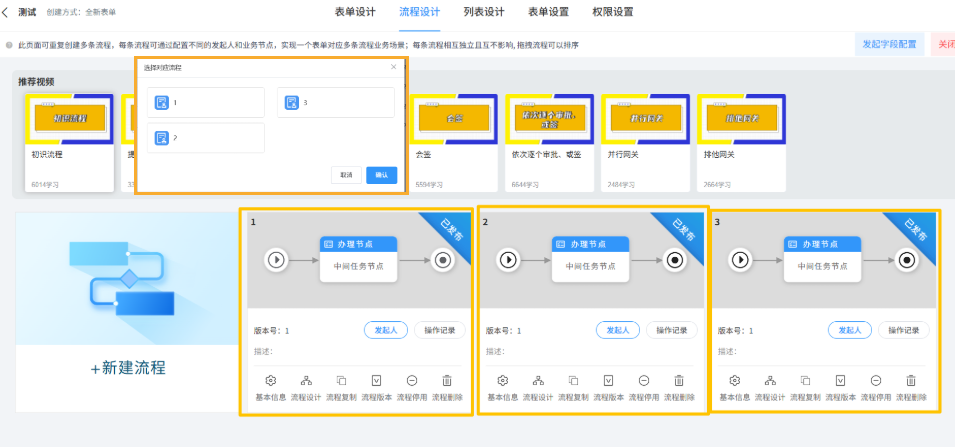The height and width of the screenshot is (447, 955).
Task: Open the 会签 video thumbnail
Action: click(454, 118)
